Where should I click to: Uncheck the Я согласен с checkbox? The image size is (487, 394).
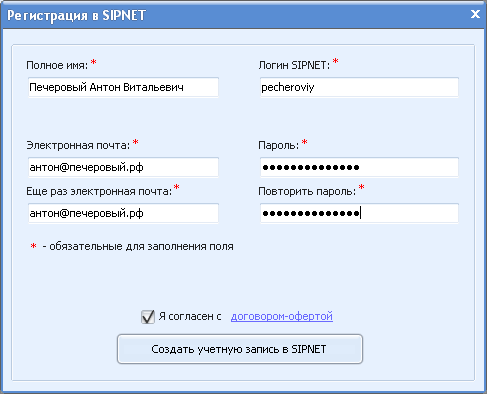(148, 317)
